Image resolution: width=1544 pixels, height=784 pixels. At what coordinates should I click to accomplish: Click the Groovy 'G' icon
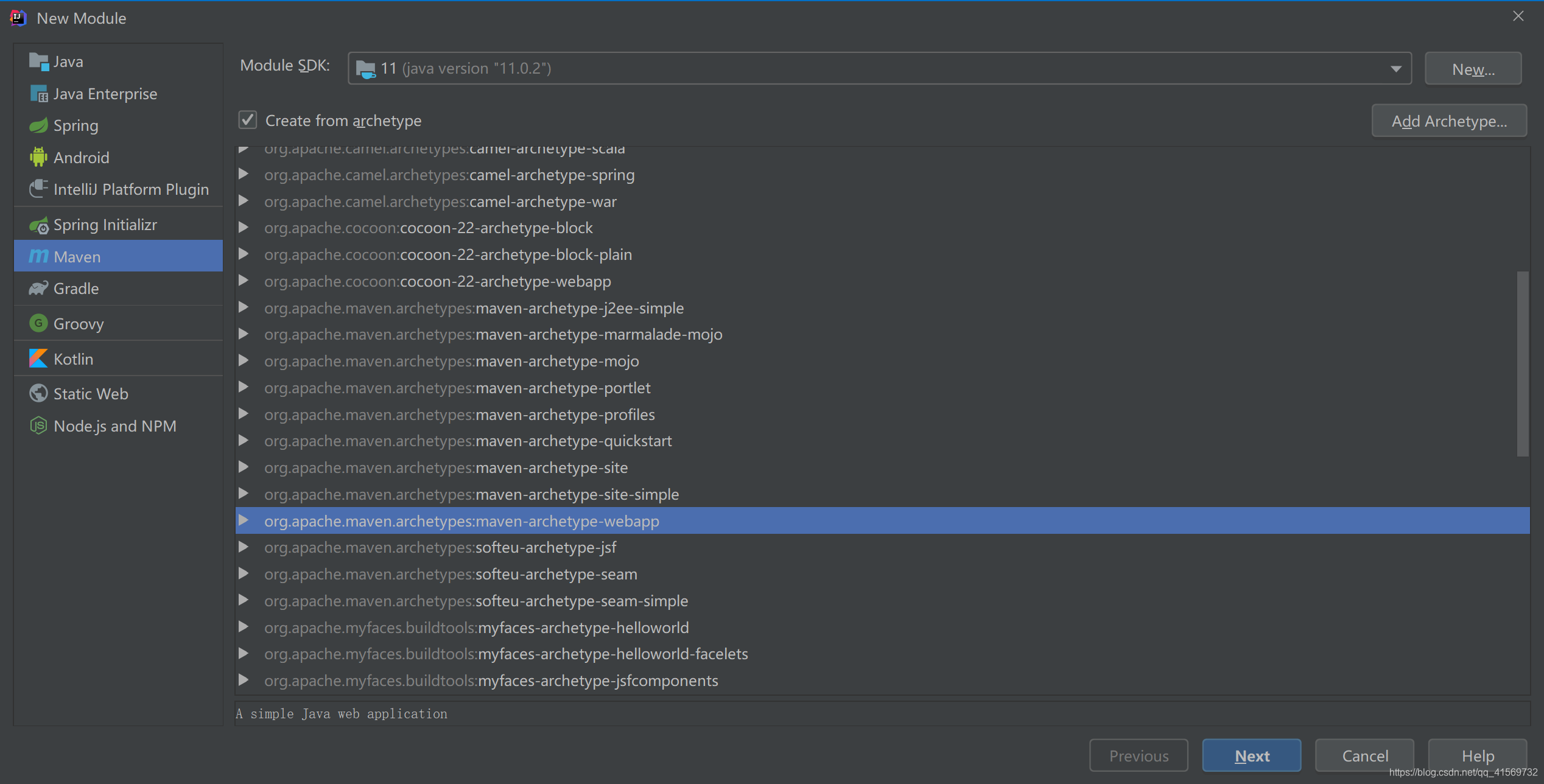(x=38, y=323)
